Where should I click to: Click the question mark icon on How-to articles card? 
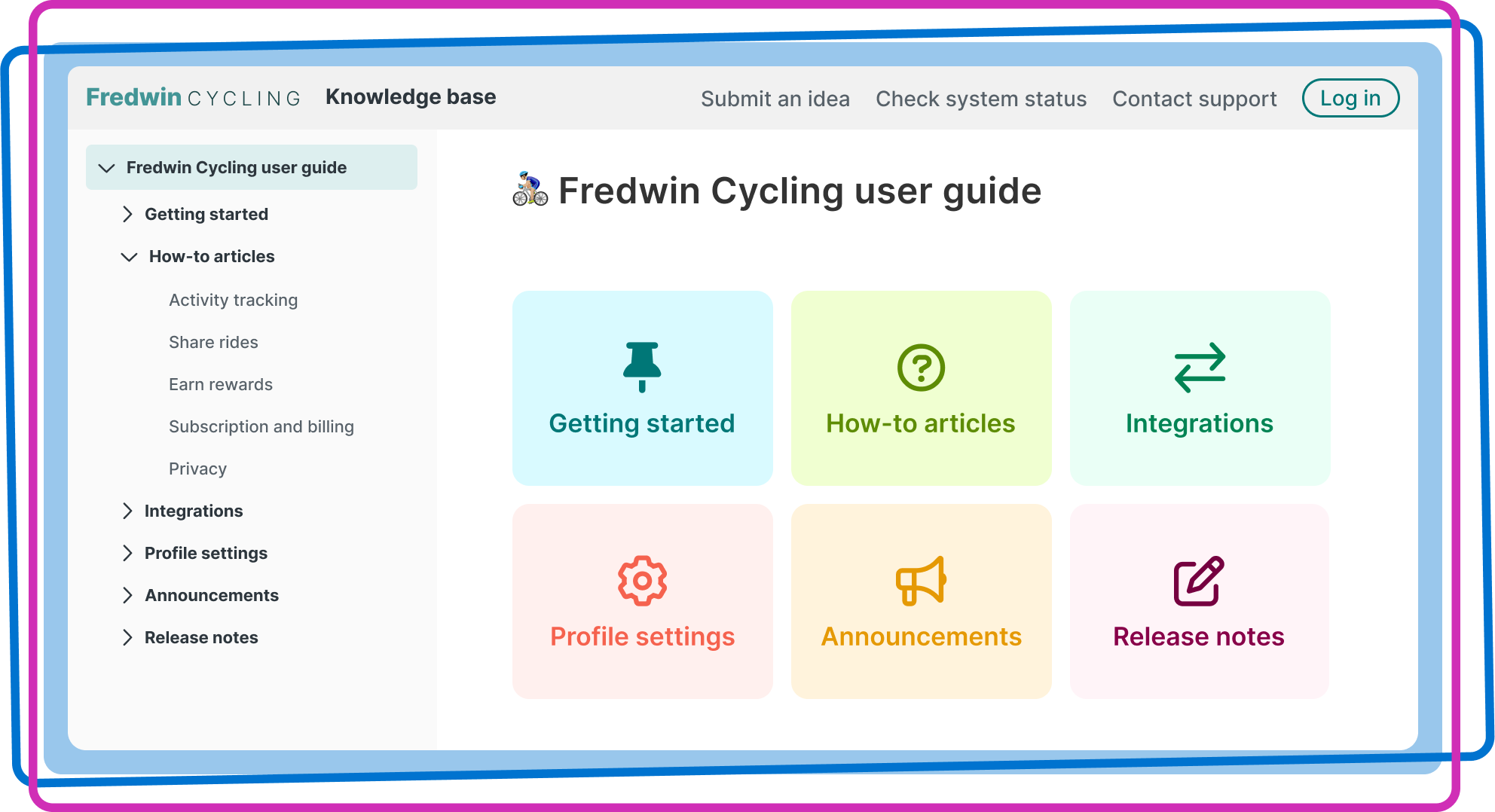tap(921, 368)
